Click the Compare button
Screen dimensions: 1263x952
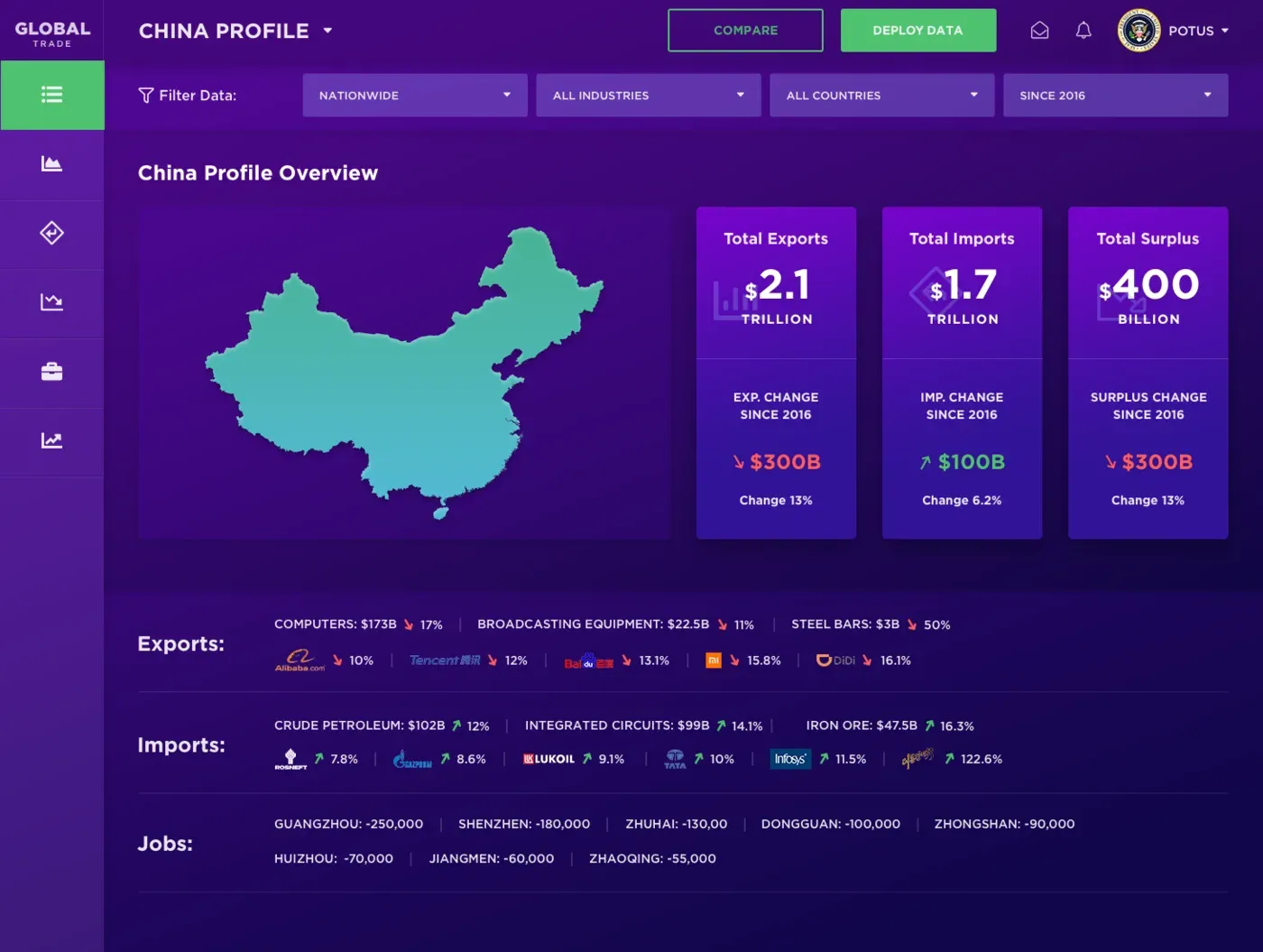[x=745, y=31]
